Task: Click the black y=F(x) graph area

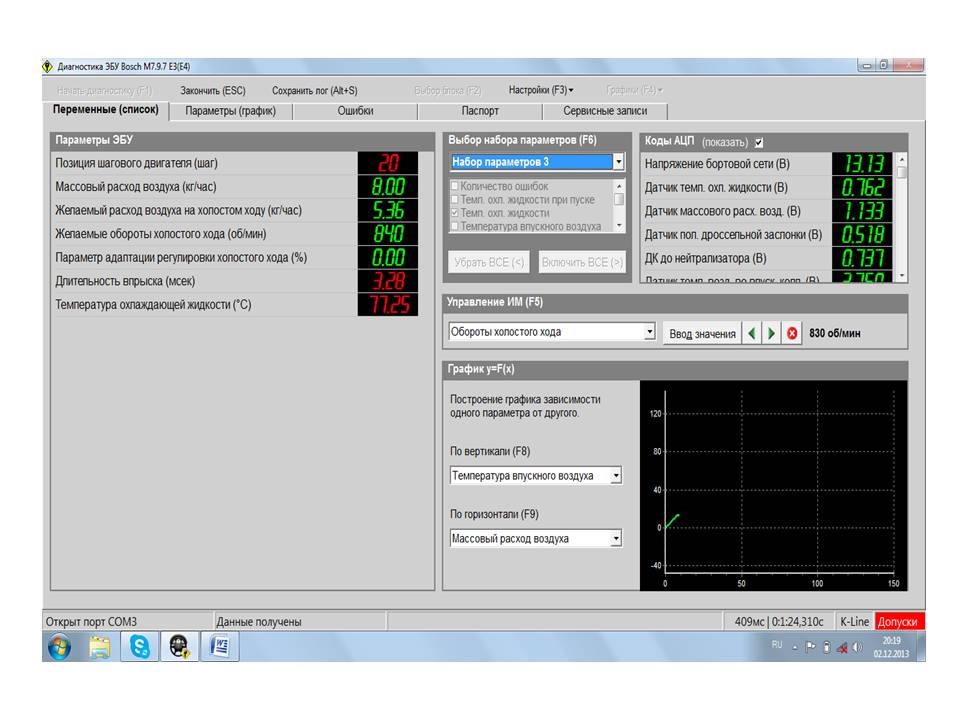Action: tap(773, 485)
